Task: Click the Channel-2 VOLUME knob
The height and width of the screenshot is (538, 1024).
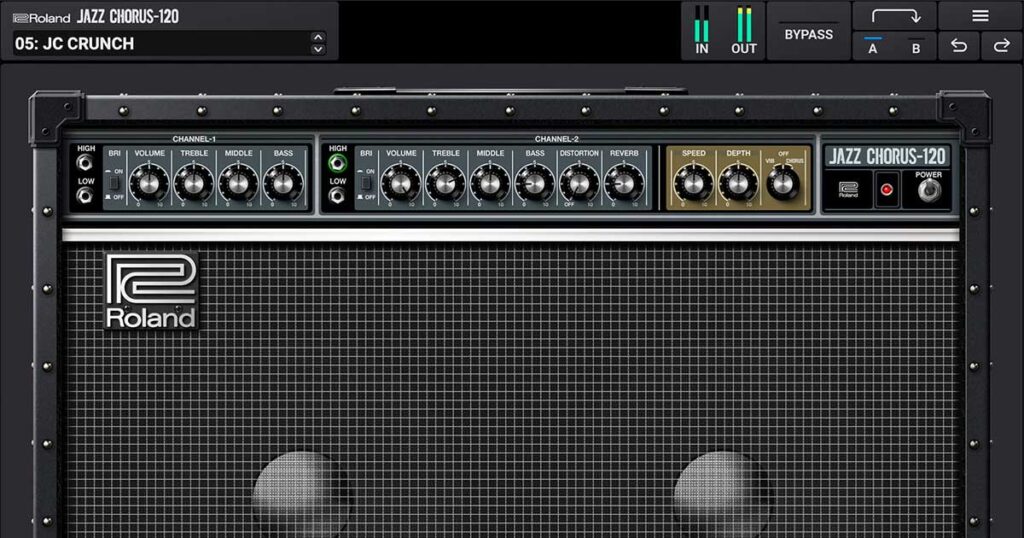Action: [400, 183]
